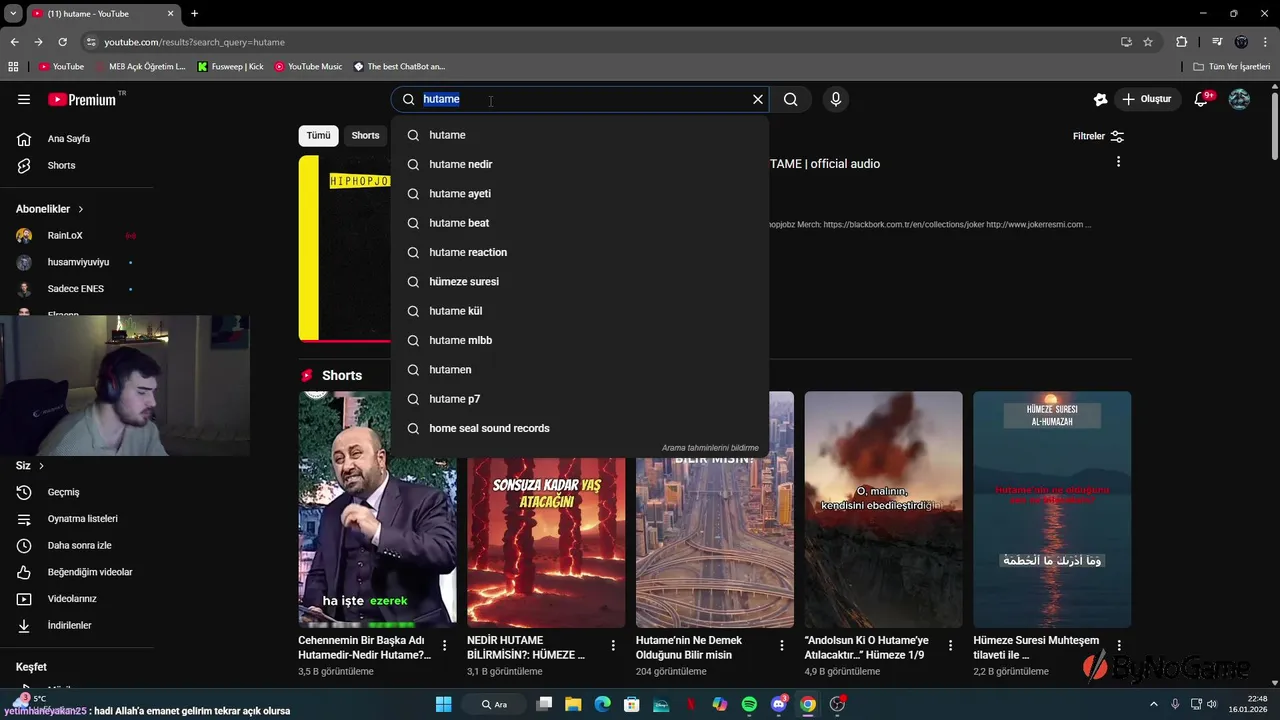Open Tüm Yer İşaretleri bookmarks folder

coord(1232,67)
